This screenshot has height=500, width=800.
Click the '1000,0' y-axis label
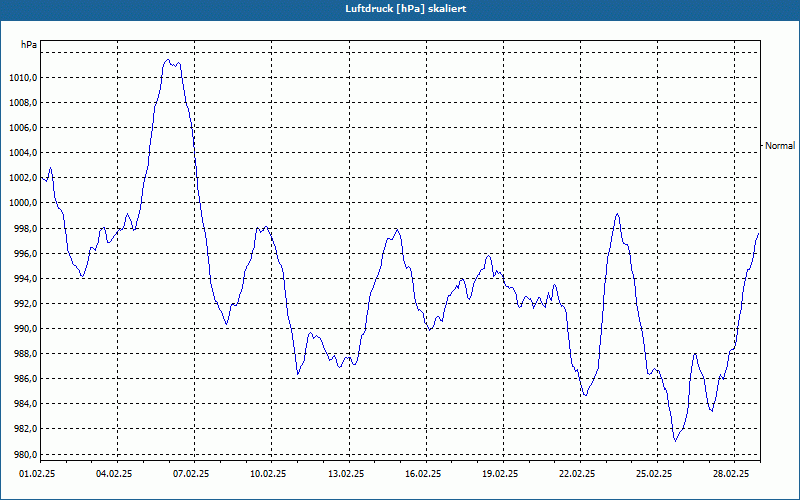pos(23,203)
